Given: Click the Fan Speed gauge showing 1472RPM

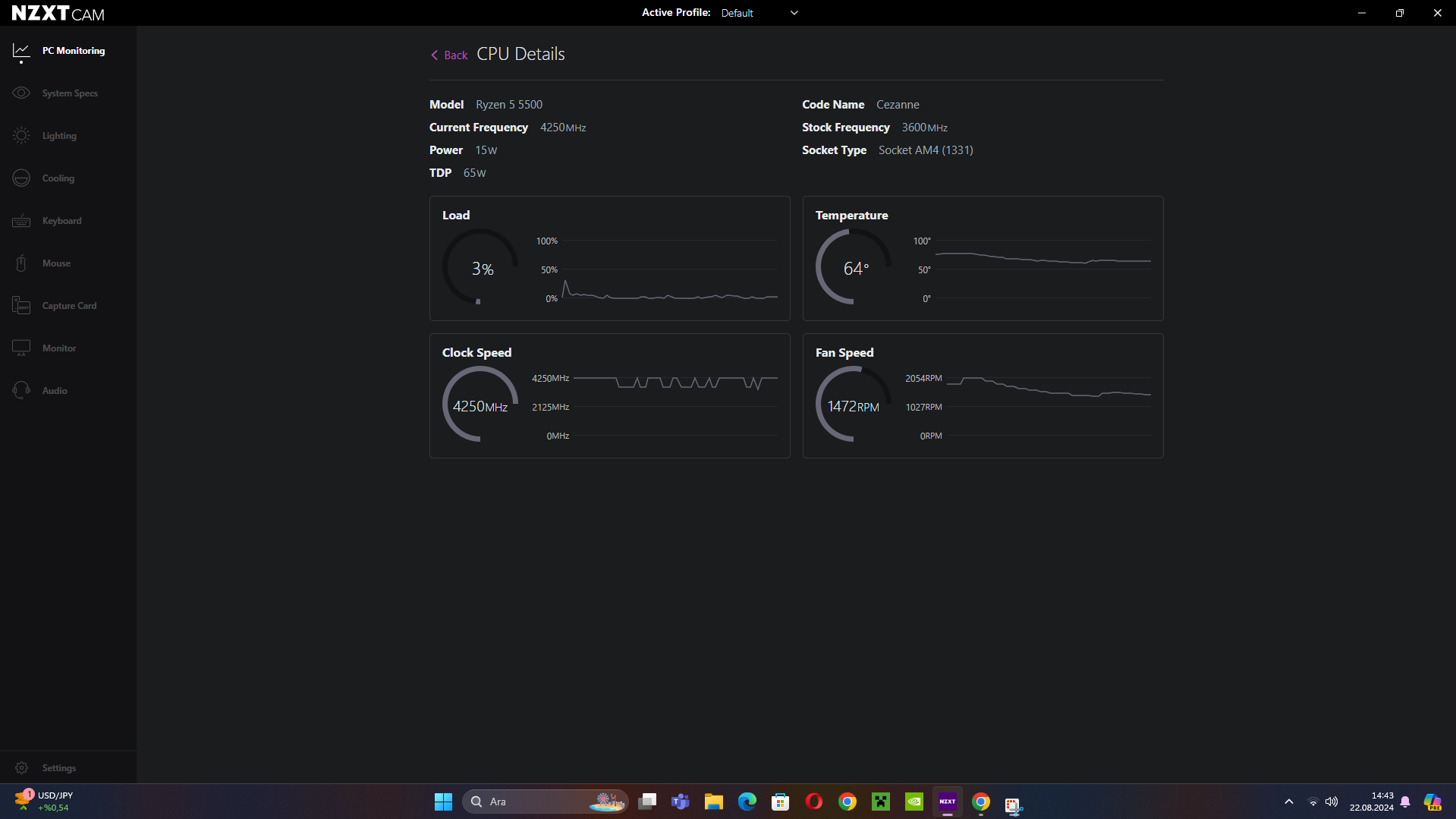Looking at the screenshot, I should coord(854,405).
